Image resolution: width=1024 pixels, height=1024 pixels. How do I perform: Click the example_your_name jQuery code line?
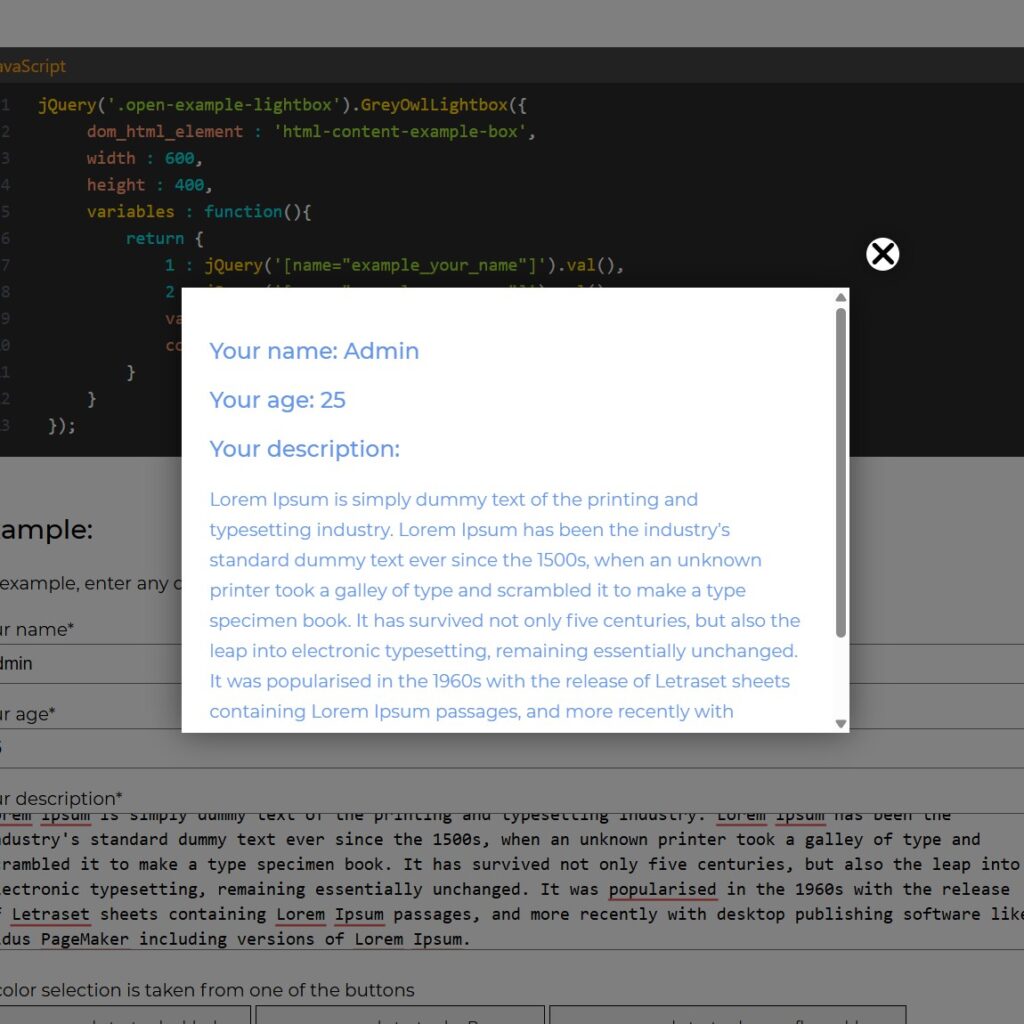(394, 265)
